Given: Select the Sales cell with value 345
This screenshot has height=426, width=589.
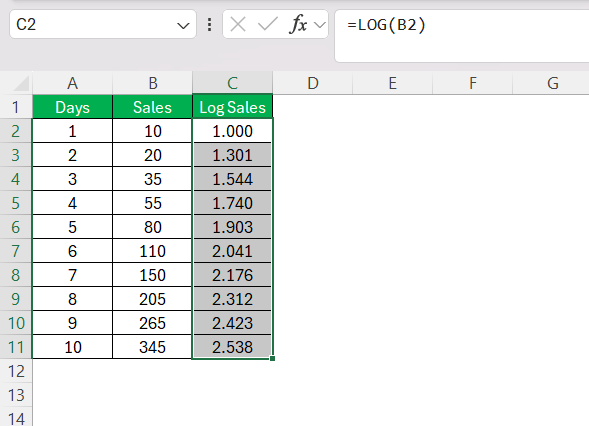Looking at the screenshot, I should point(153,347).
